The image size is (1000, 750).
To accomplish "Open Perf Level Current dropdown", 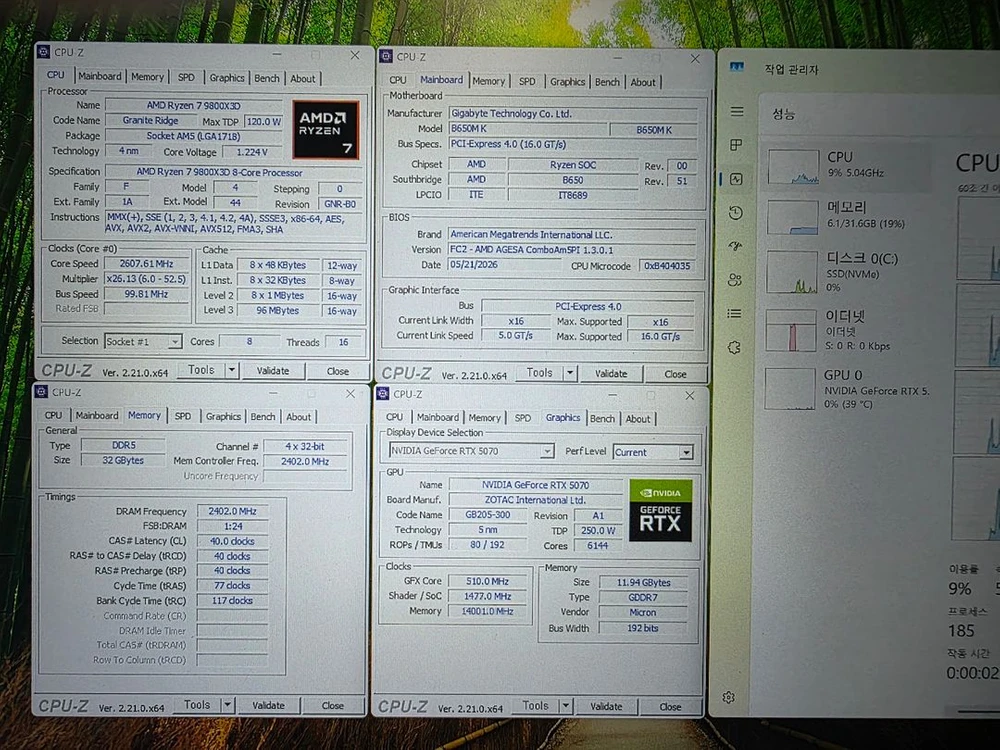I will pos(653,452).
